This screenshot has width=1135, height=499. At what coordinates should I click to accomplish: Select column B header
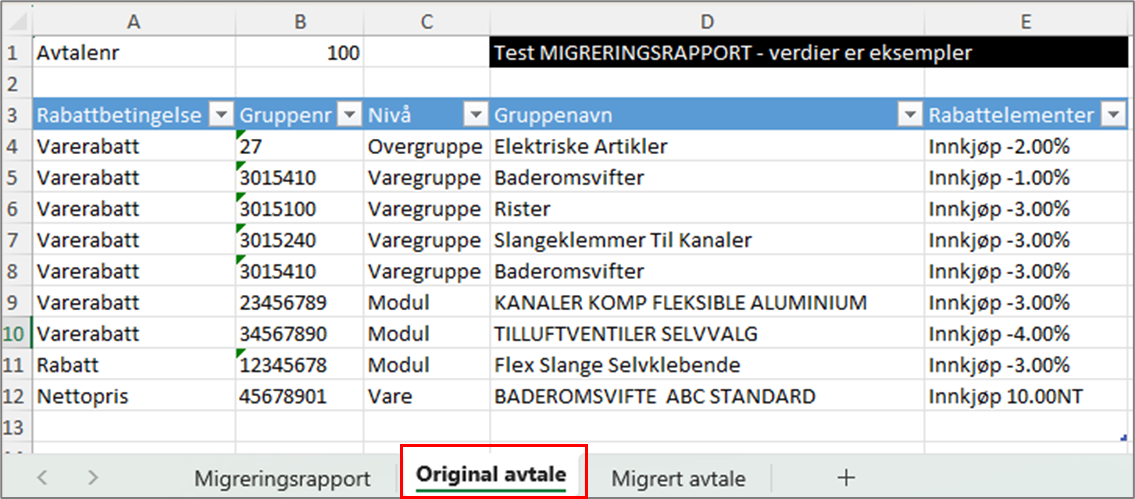(x=299, y=21)
